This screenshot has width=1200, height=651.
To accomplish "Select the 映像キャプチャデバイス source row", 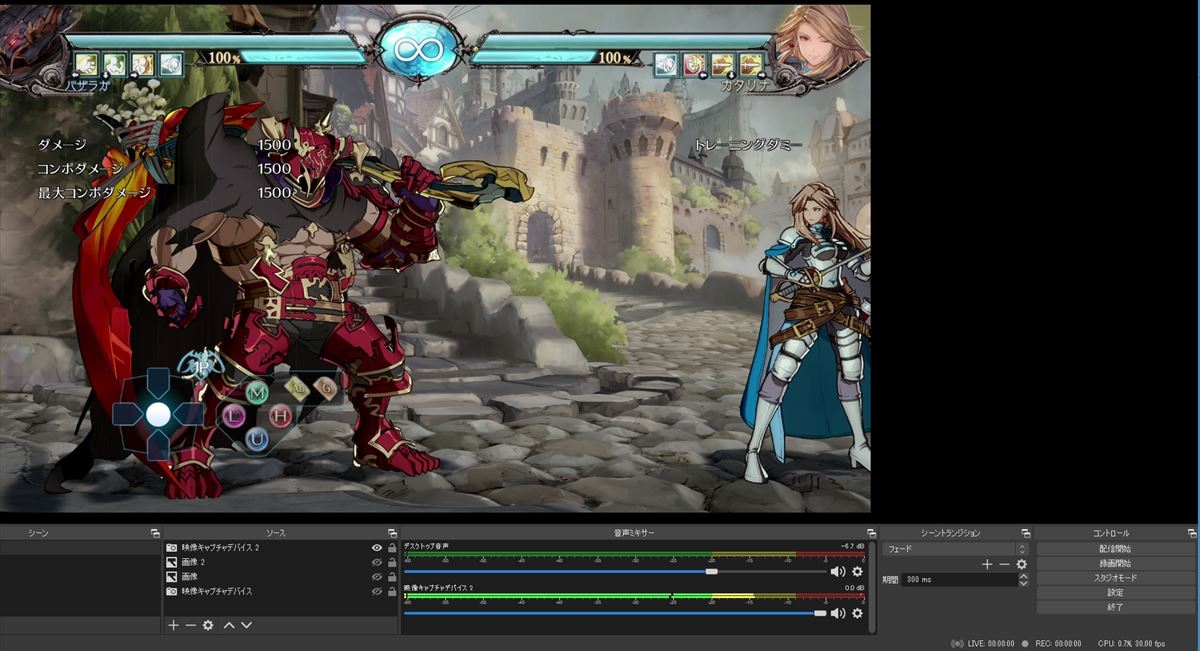I will pos(281,591).
